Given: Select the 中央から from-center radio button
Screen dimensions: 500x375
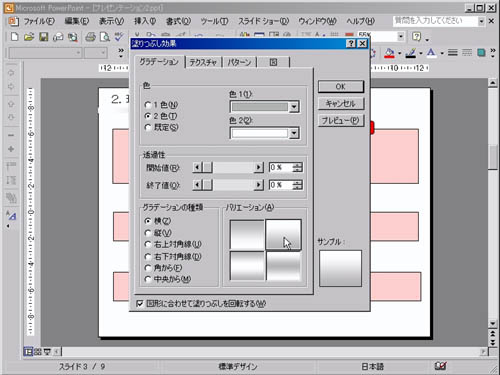Looking at the screenshot, I should (148, 279).
